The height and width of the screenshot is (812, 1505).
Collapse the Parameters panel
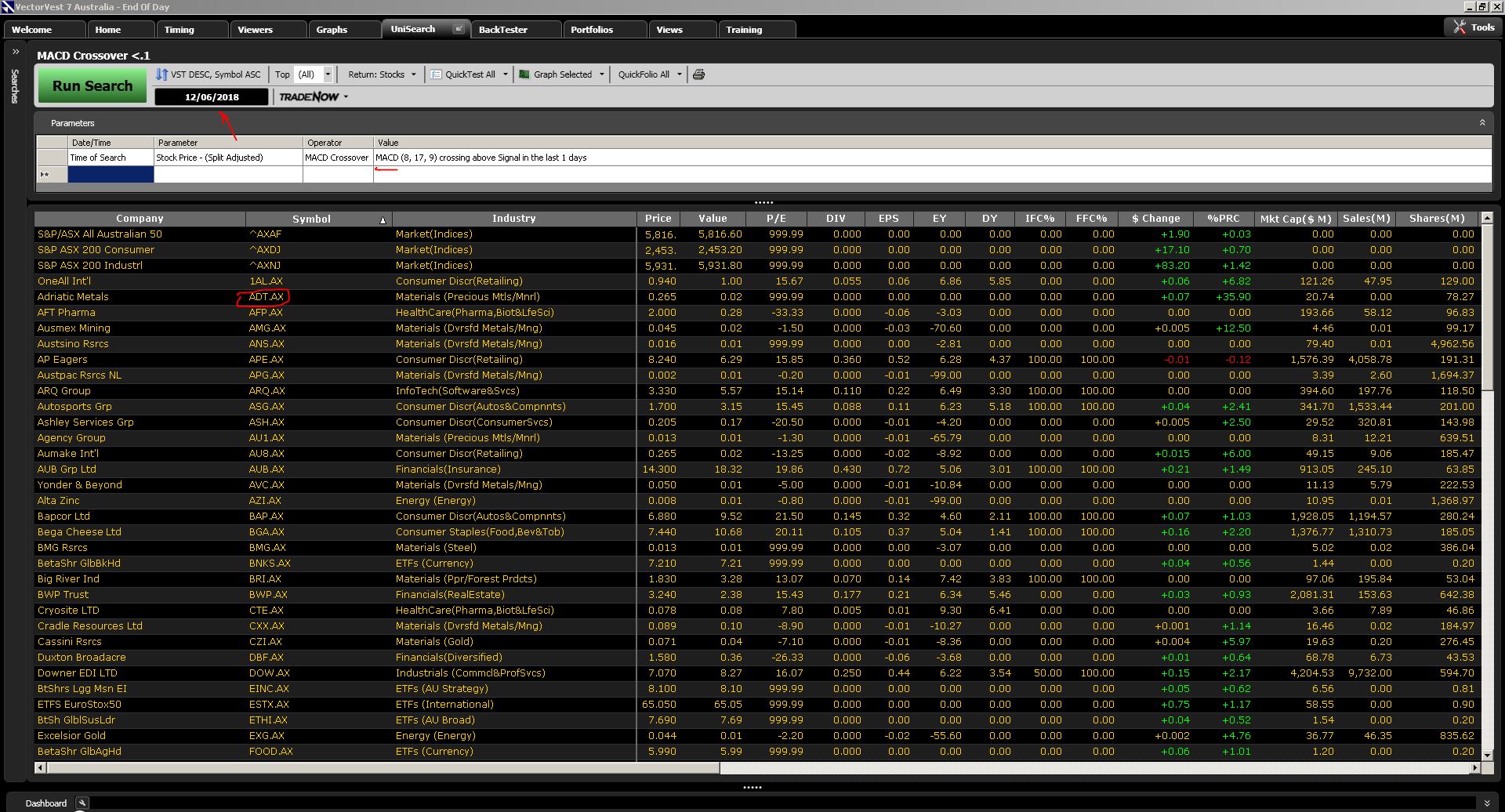click(1481, 123)
